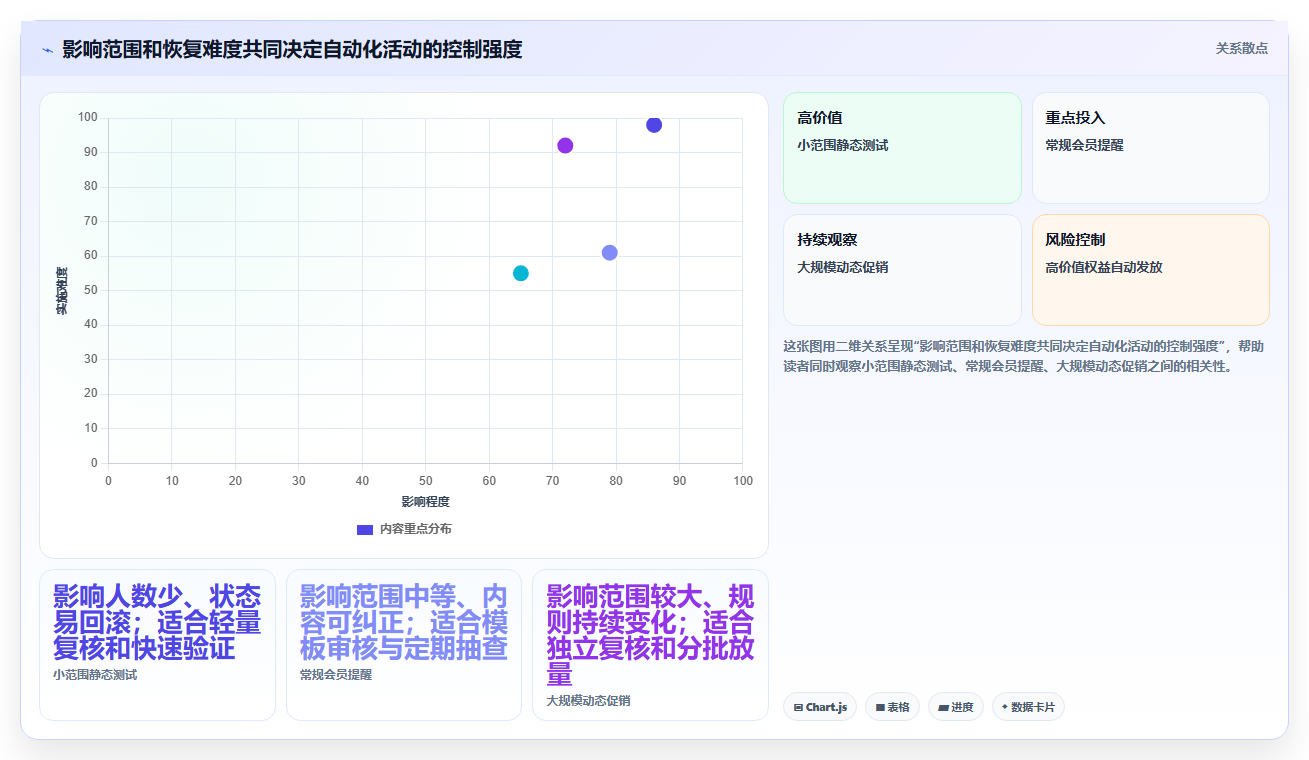Click the title 影响范围和恢复难度共同决定自动化活动的控制强度
The height and width of the screenshot is (760, 1309).
292,49
